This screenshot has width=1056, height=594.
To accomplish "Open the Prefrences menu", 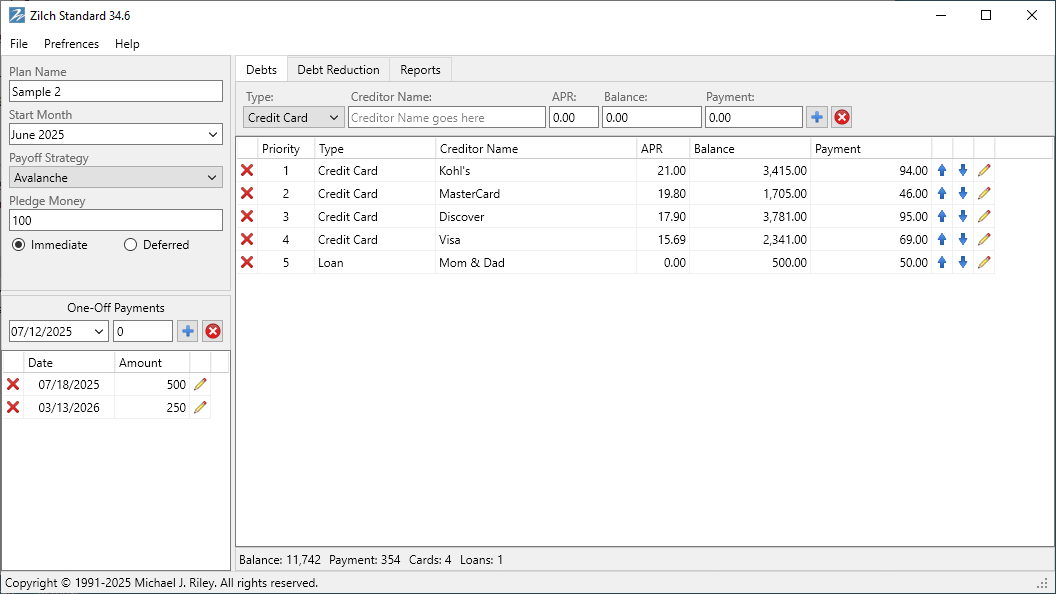I will 71,44.
